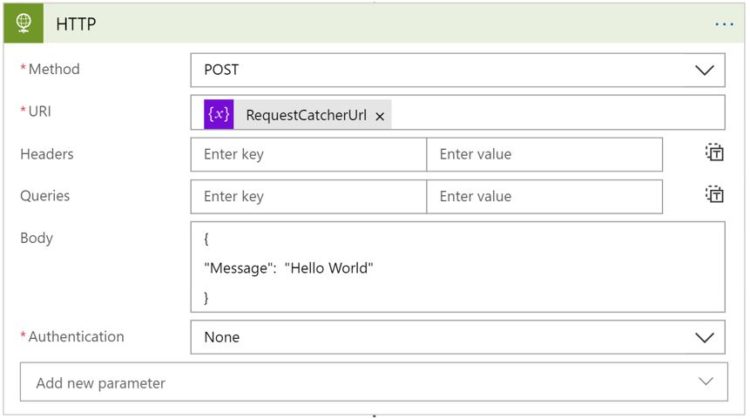The width and height of the screenshot is (750, 419).
Task: Select the RequestCatcherUrl token text
Action: (x=306, y=115)
